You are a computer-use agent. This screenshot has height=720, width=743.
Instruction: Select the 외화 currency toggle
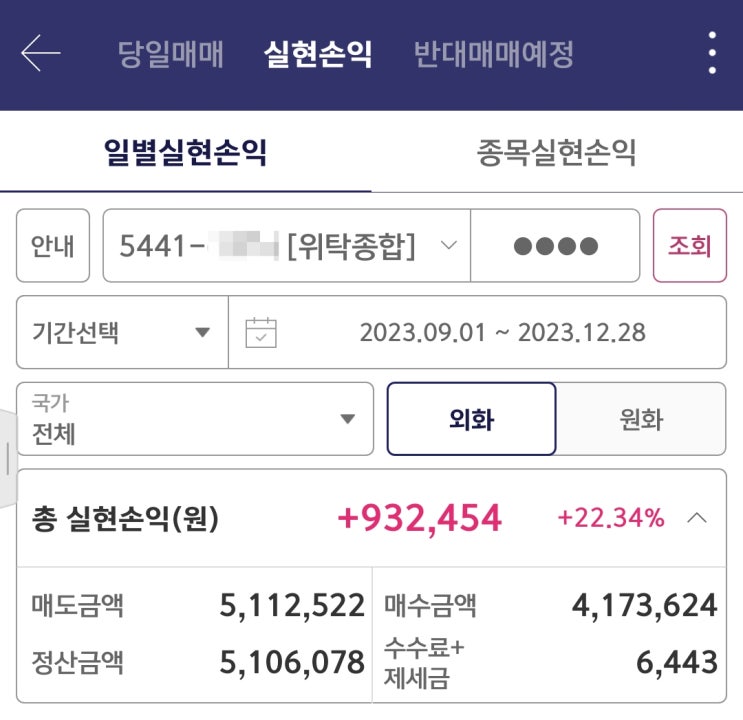471,419
